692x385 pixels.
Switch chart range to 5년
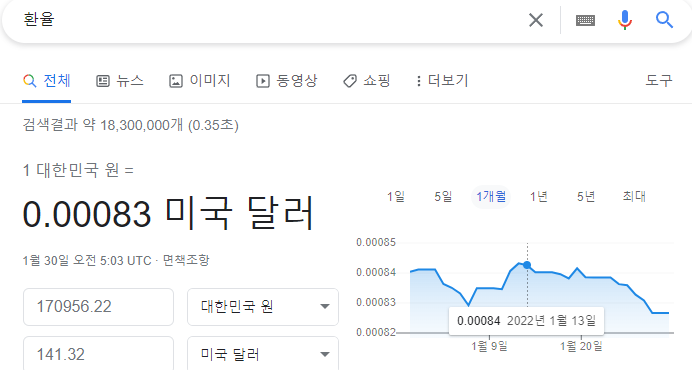pyautogui.click(x=586, y=196)
